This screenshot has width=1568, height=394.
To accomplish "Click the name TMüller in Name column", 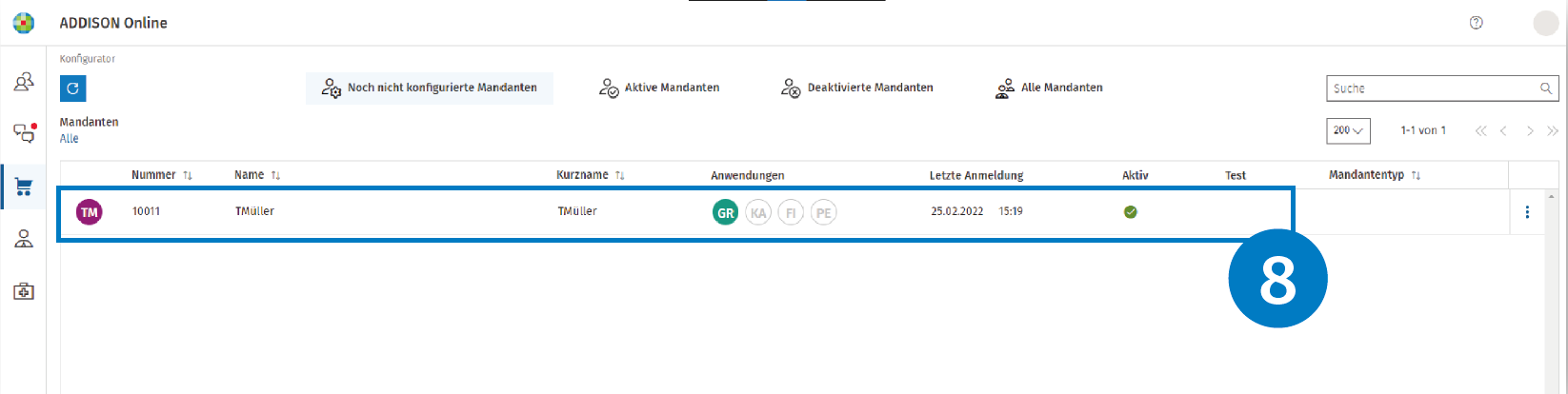I will (254, 211).
